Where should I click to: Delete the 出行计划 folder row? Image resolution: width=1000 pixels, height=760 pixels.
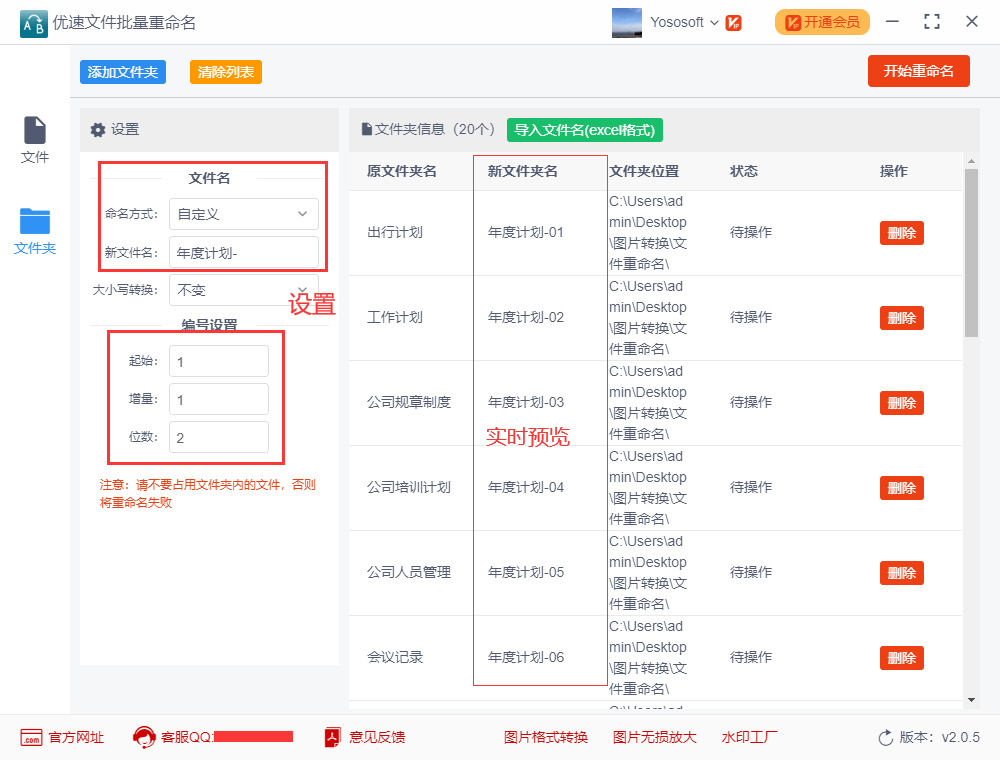coord(902,233)
